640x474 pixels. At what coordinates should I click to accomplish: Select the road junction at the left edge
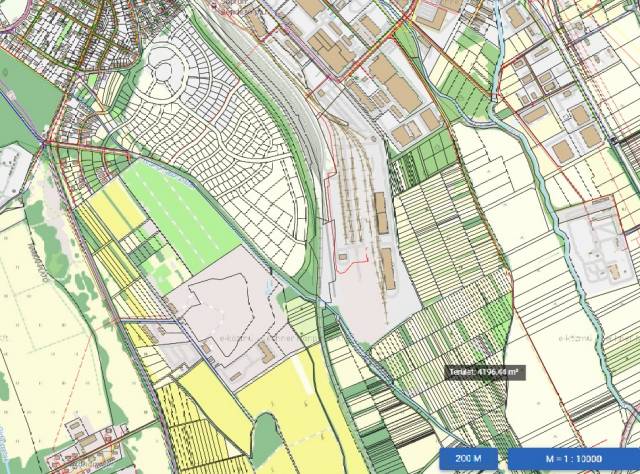click(45, 143)
